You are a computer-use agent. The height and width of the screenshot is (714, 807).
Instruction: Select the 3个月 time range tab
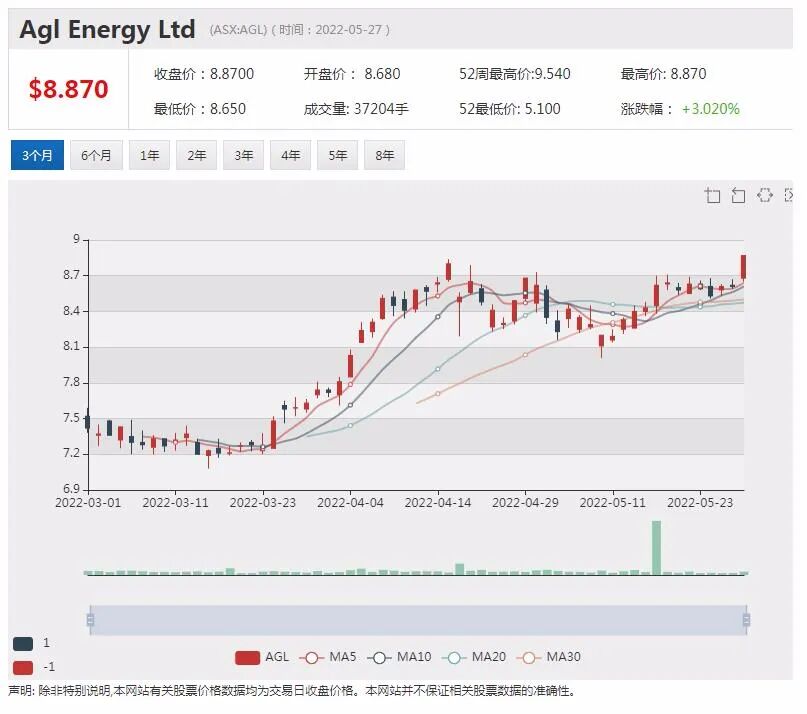click(x=37, y=155)
